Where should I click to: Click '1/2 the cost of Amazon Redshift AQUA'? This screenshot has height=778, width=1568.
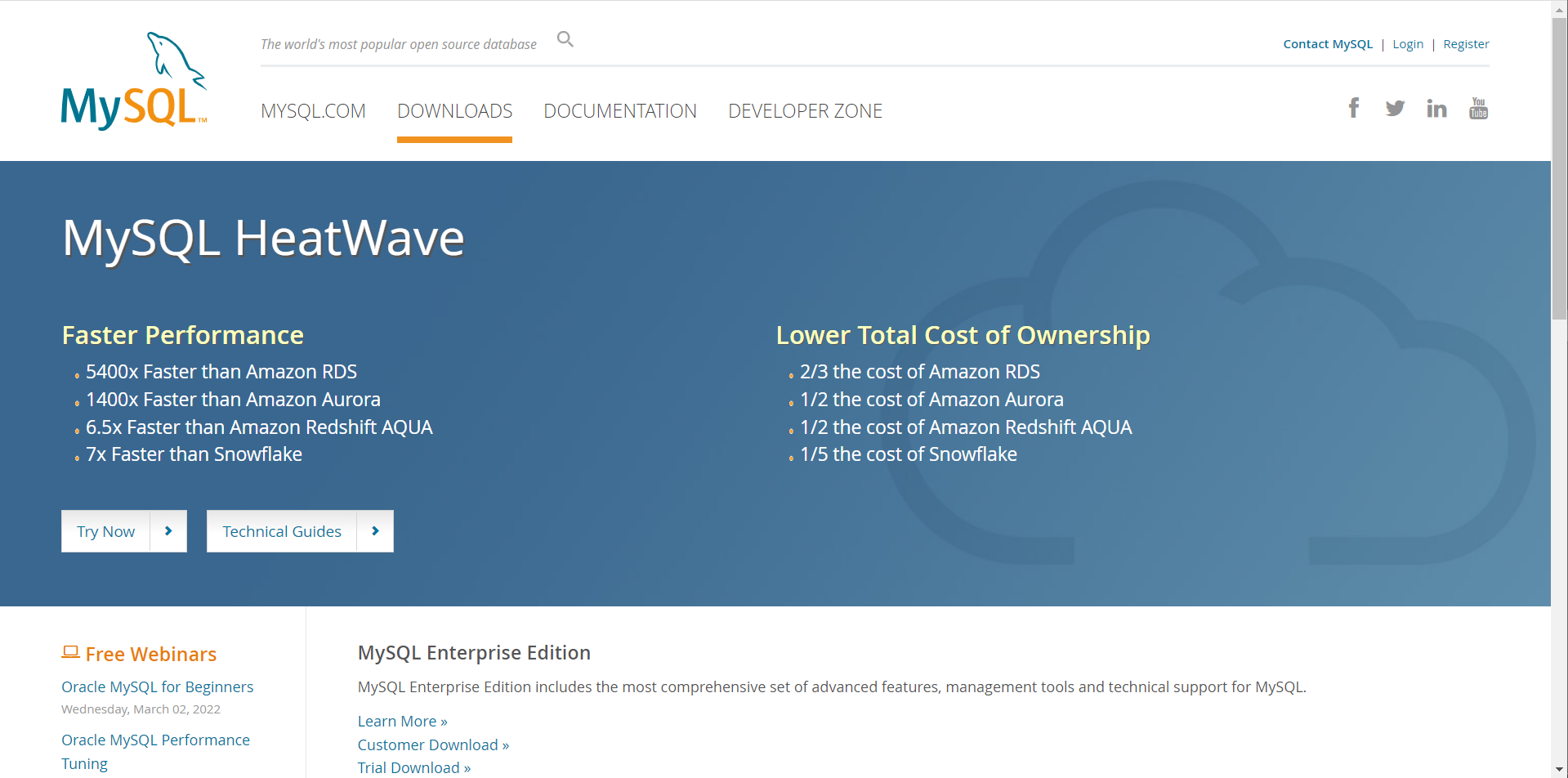click(966, 427)
